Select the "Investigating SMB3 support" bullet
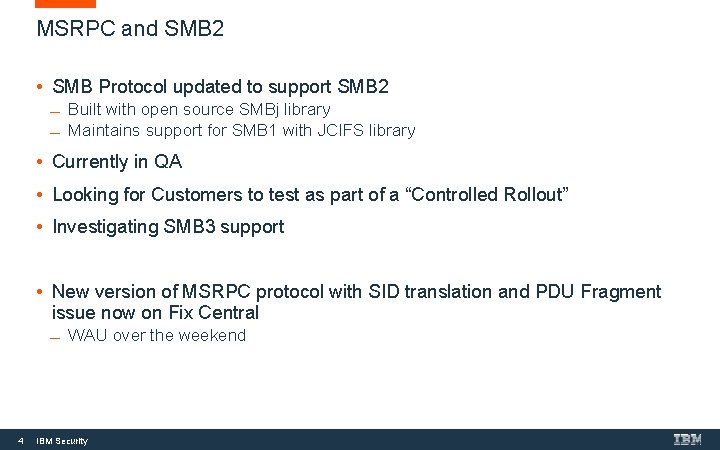Image resolution: width=720 pixels, height=450 pixels. click(168, 227)
